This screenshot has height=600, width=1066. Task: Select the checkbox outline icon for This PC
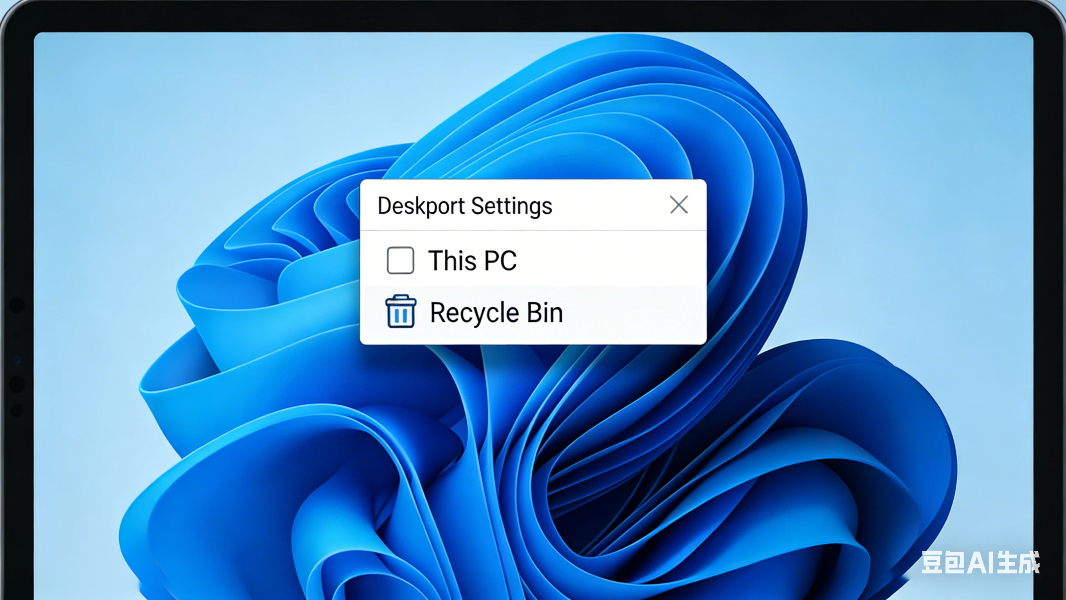coord(400,260)
